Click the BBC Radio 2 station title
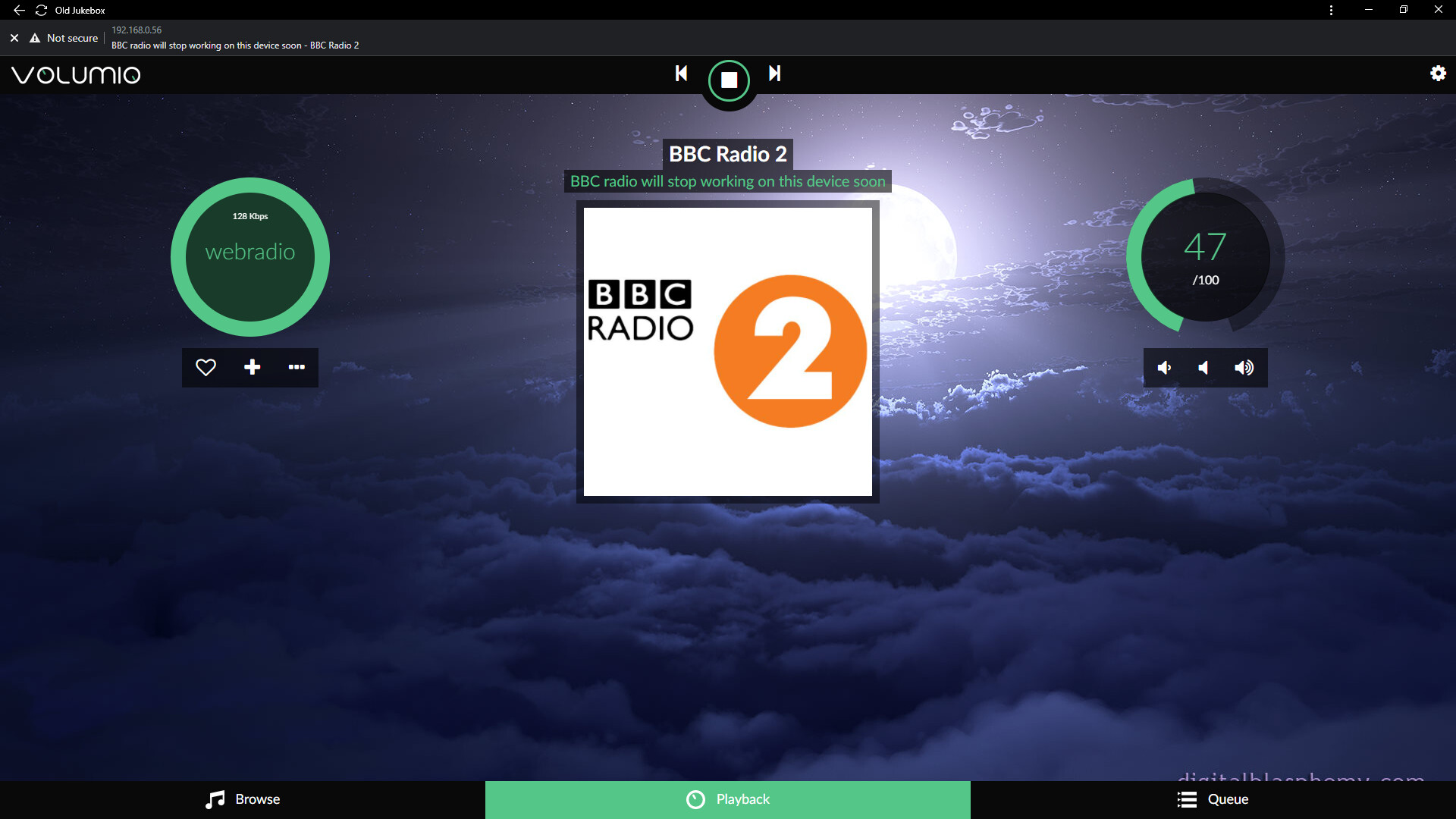1456x819 pixels. coord(728,154)
